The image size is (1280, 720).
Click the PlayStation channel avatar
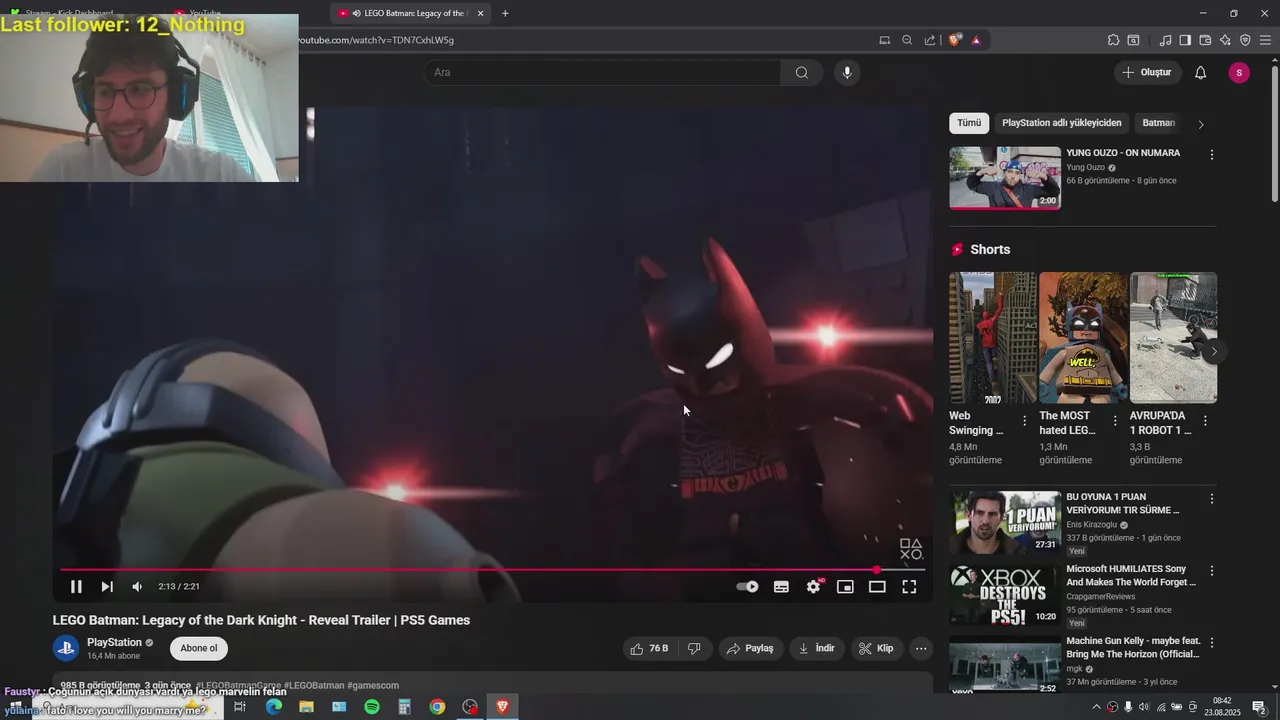click(66, 648)
